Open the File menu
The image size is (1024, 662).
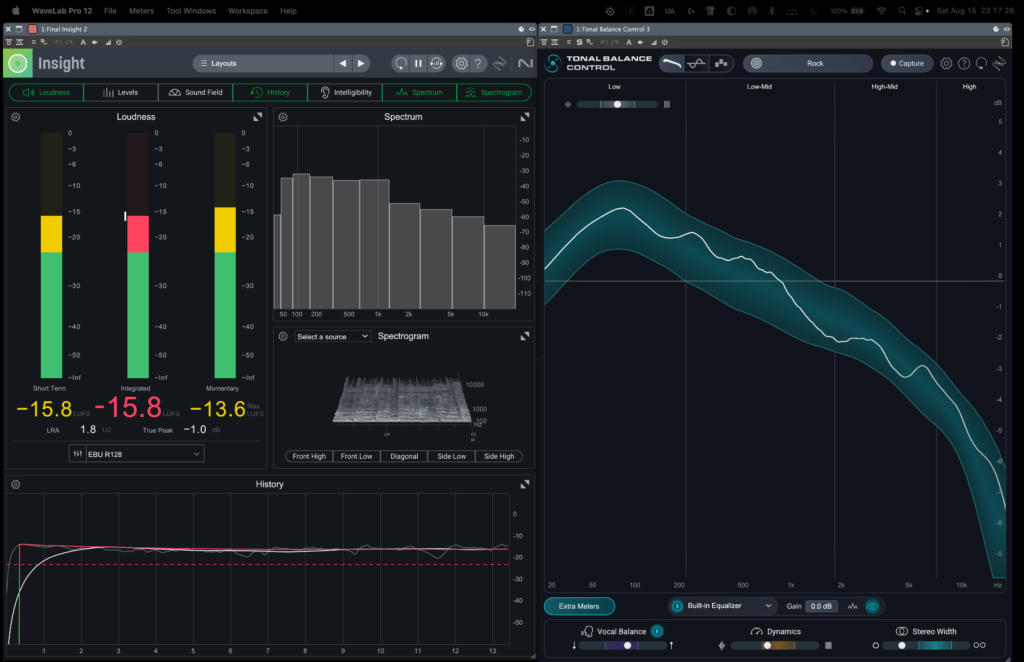click(110, 11)
